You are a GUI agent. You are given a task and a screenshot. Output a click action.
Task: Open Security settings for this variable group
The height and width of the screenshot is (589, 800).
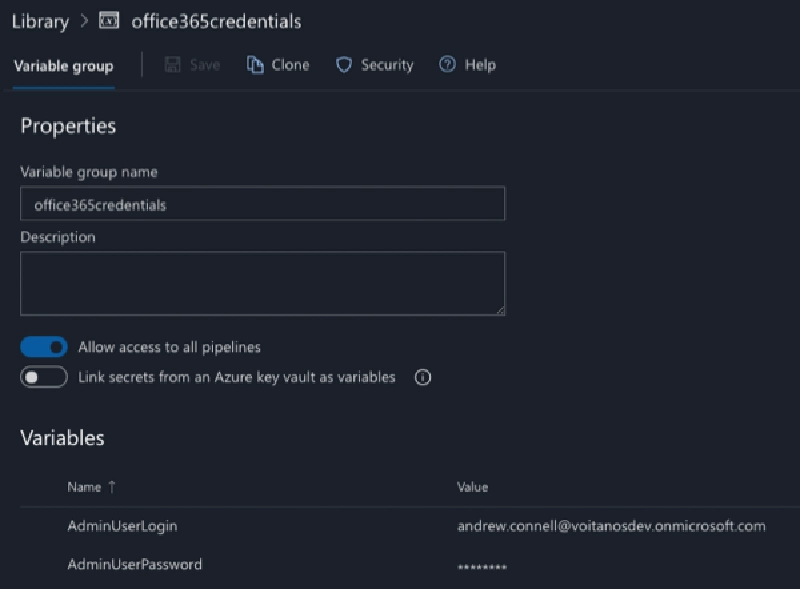coord(374,65)
